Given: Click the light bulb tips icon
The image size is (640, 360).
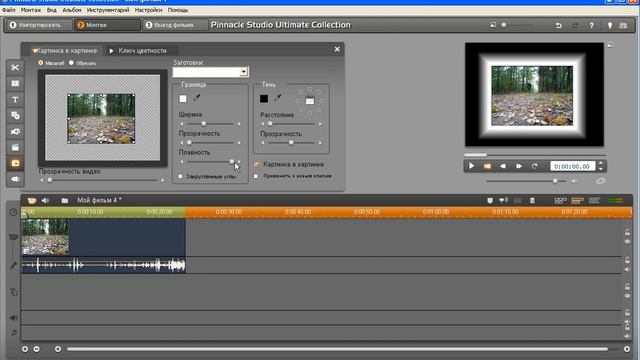Looking at the screenshot, I should [609, 25].
